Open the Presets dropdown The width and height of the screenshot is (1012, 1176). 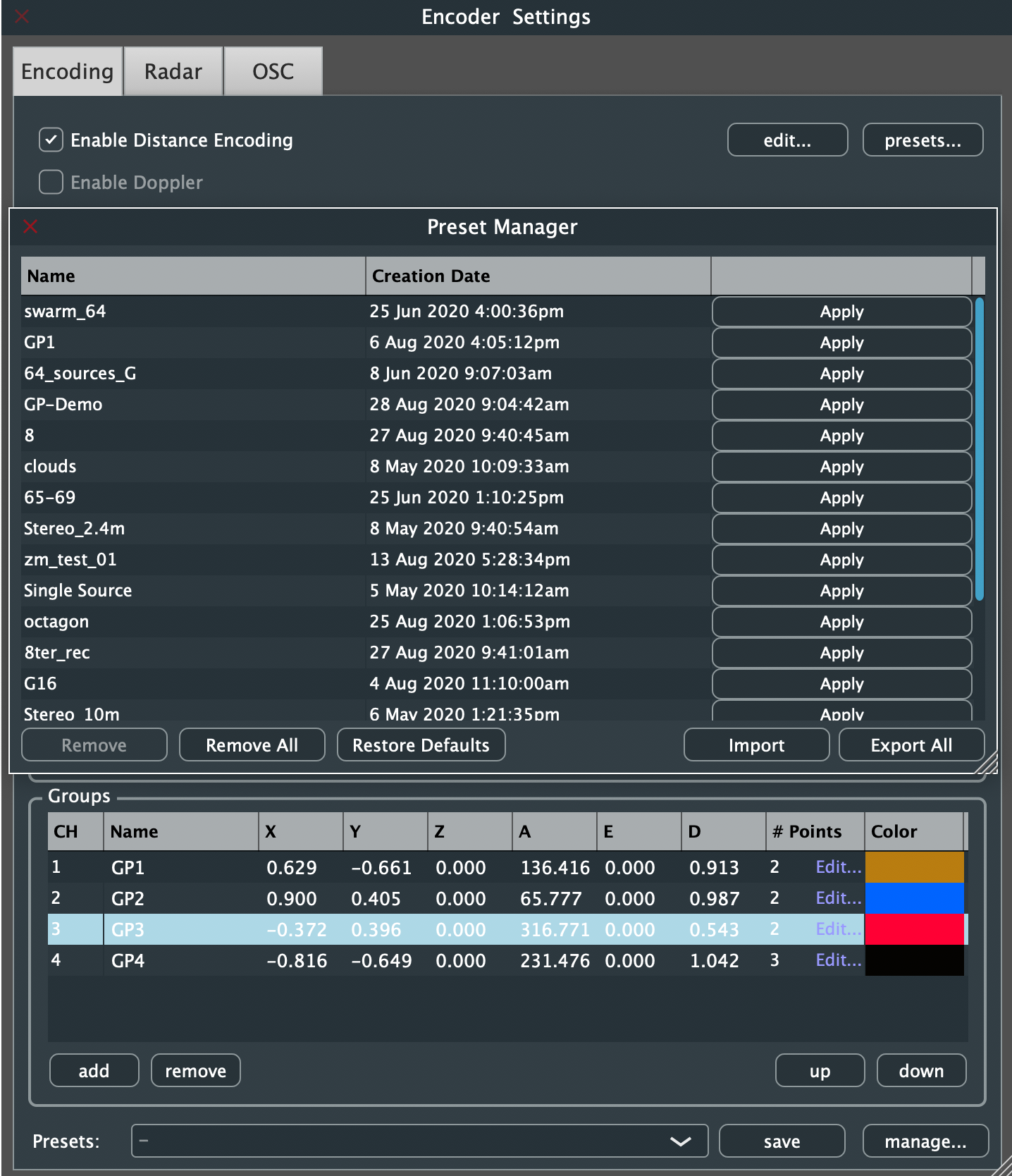[x=419, y=1141]
